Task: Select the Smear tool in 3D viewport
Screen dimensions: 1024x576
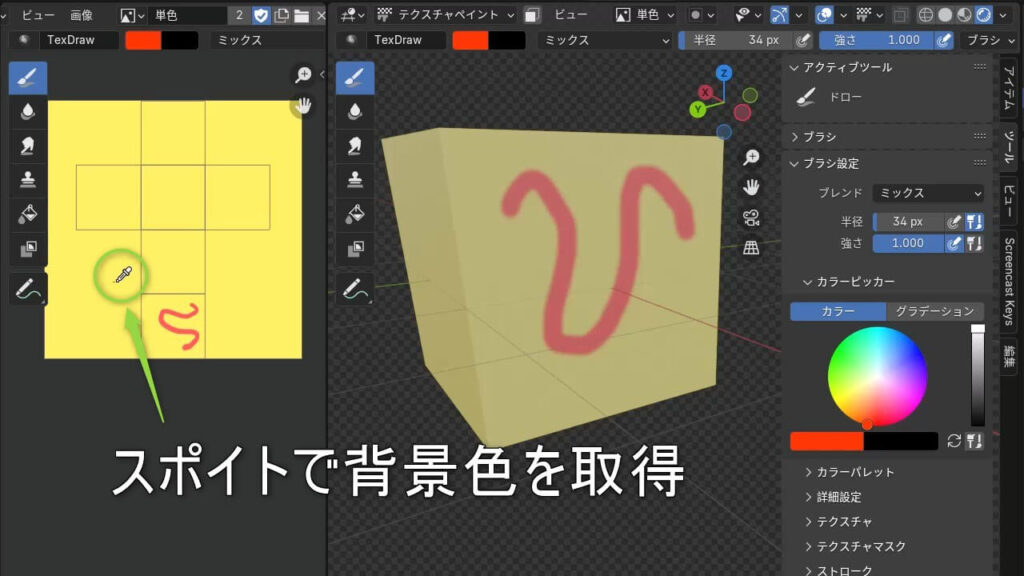Action: tap(355, 146)
